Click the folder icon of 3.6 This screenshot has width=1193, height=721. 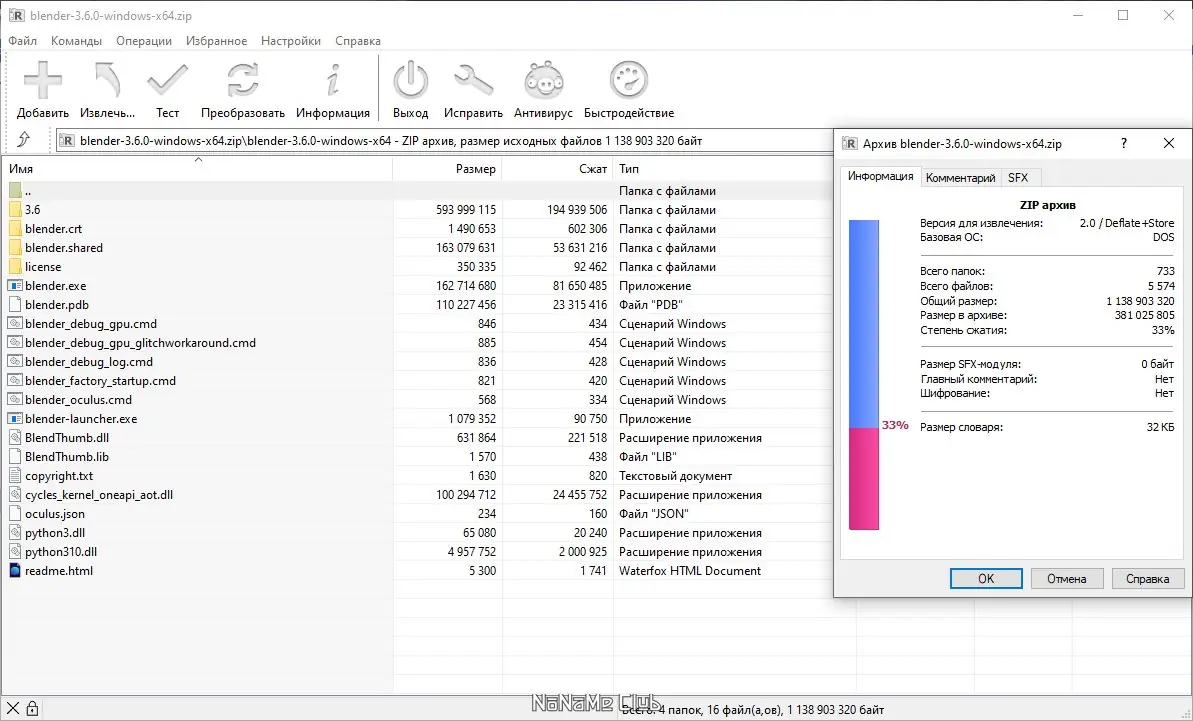[14, 209]
